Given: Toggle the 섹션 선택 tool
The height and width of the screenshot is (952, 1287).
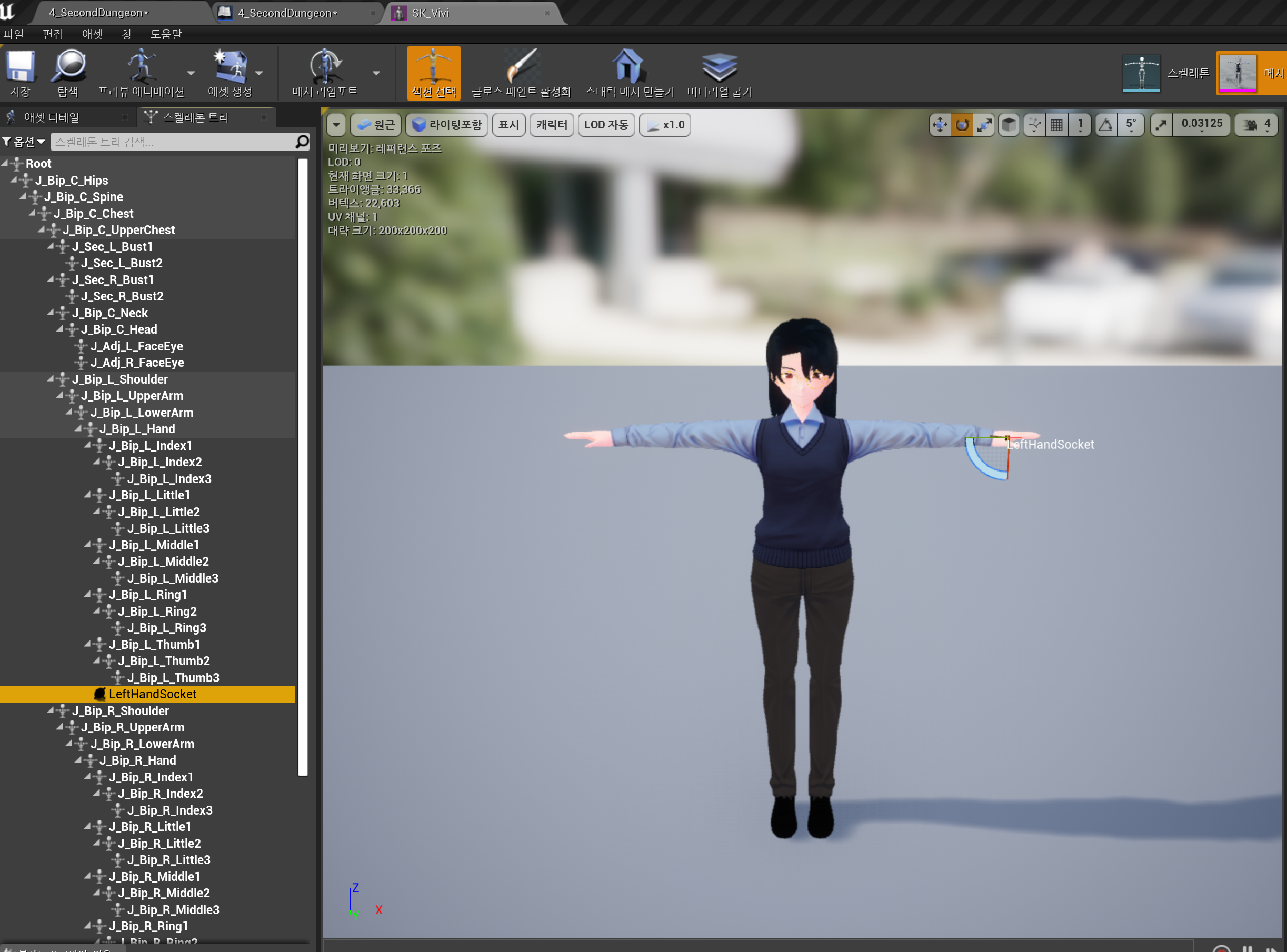Looking at the screenshot, I should click(x=434, y=73).
